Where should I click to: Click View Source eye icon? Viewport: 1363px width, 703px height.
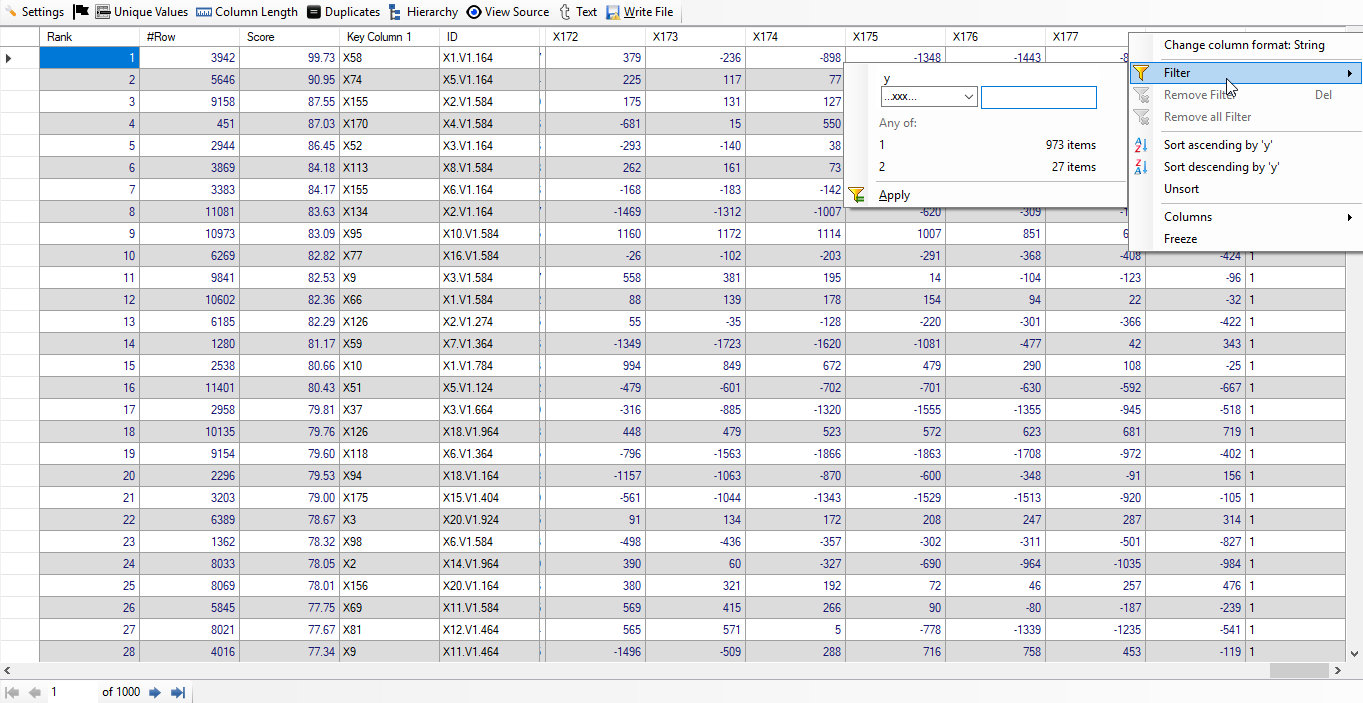[508, 12]
